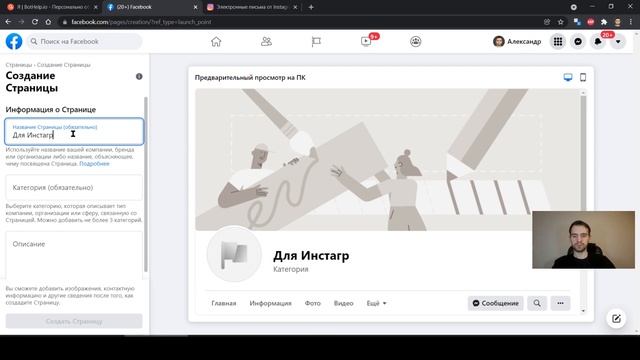Select the Фото tab in preview
640x360 pixels.
pyautogui.click(x=313, y=303)
